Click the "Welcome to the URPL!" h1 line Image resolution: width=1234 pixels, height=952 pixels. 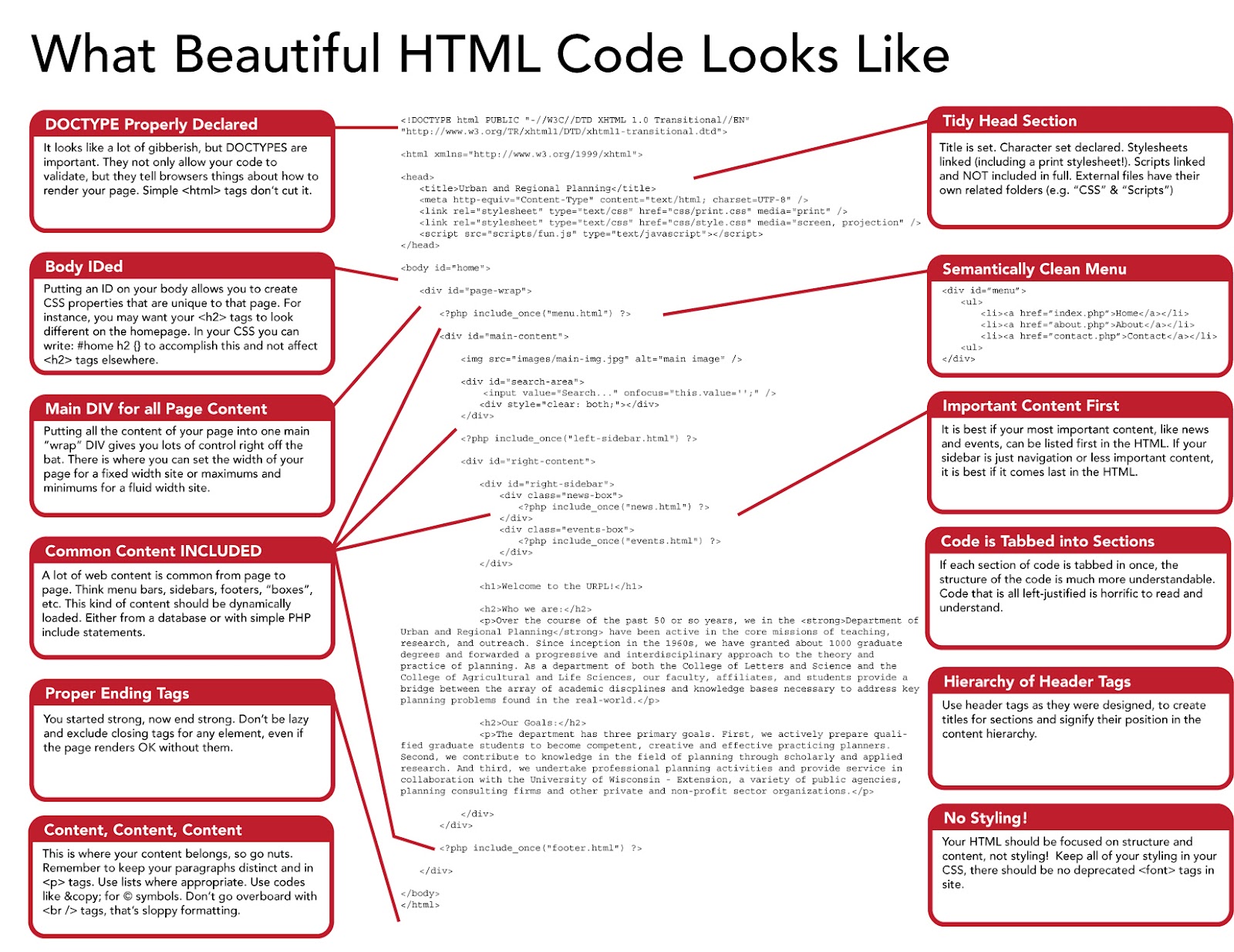click(561, 585)
